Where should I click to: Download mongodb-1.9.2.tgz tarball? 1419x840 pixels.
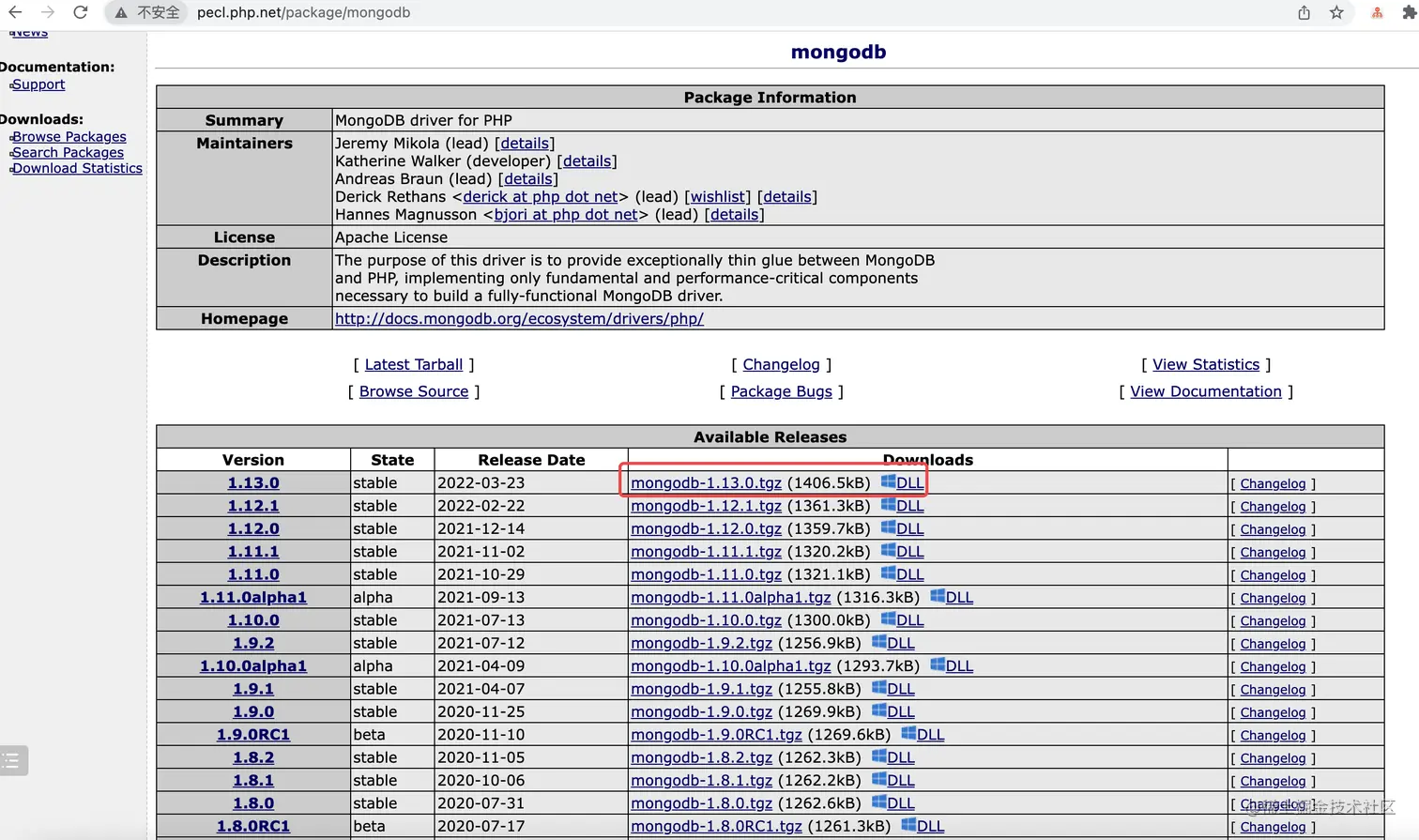point(701,643)
